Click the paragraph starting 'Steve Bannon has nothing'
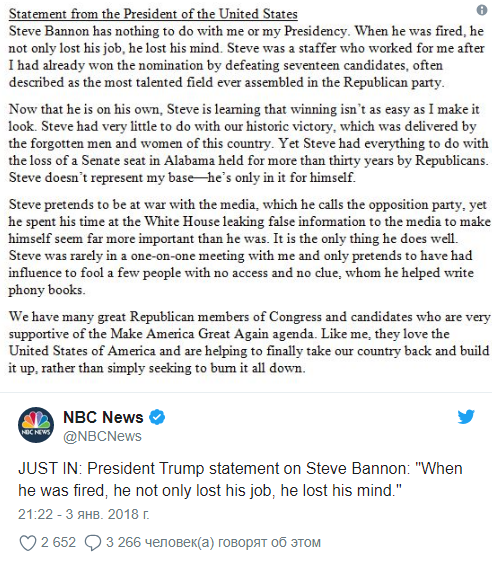The width and height of the screenshot is (492, 561). [x=247, y=57]
